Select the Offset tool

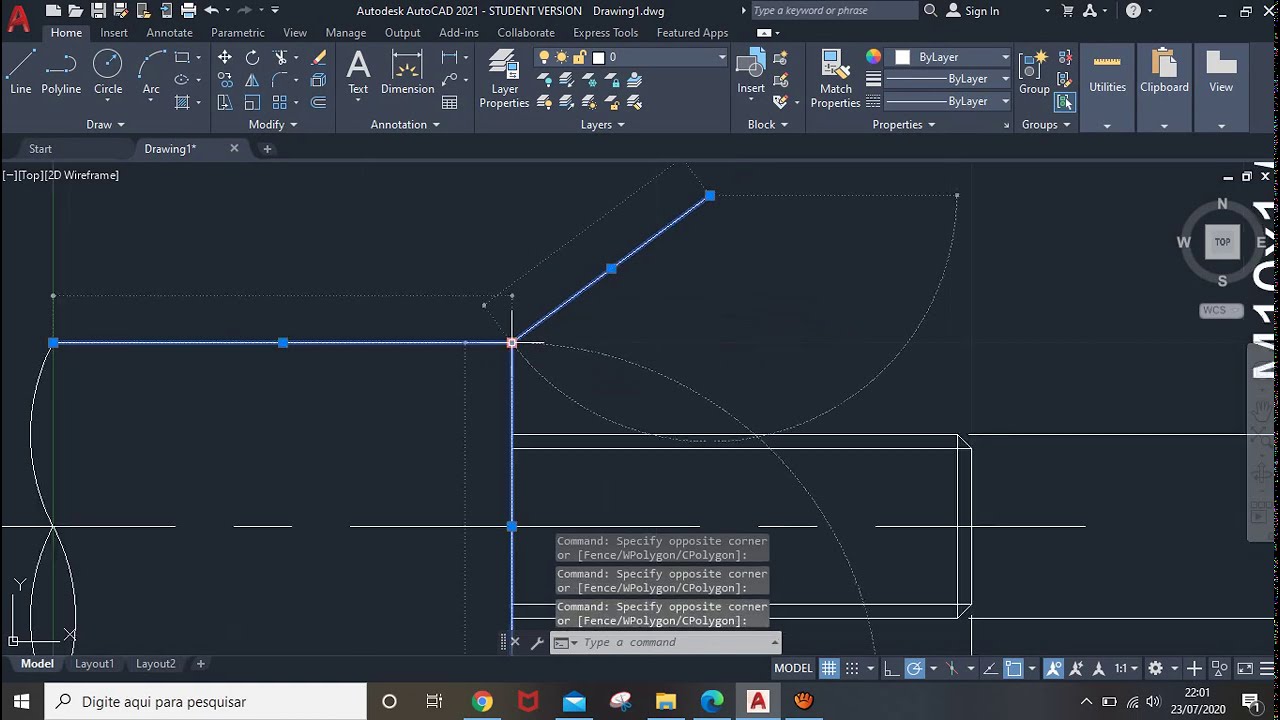tap(319, 102)
